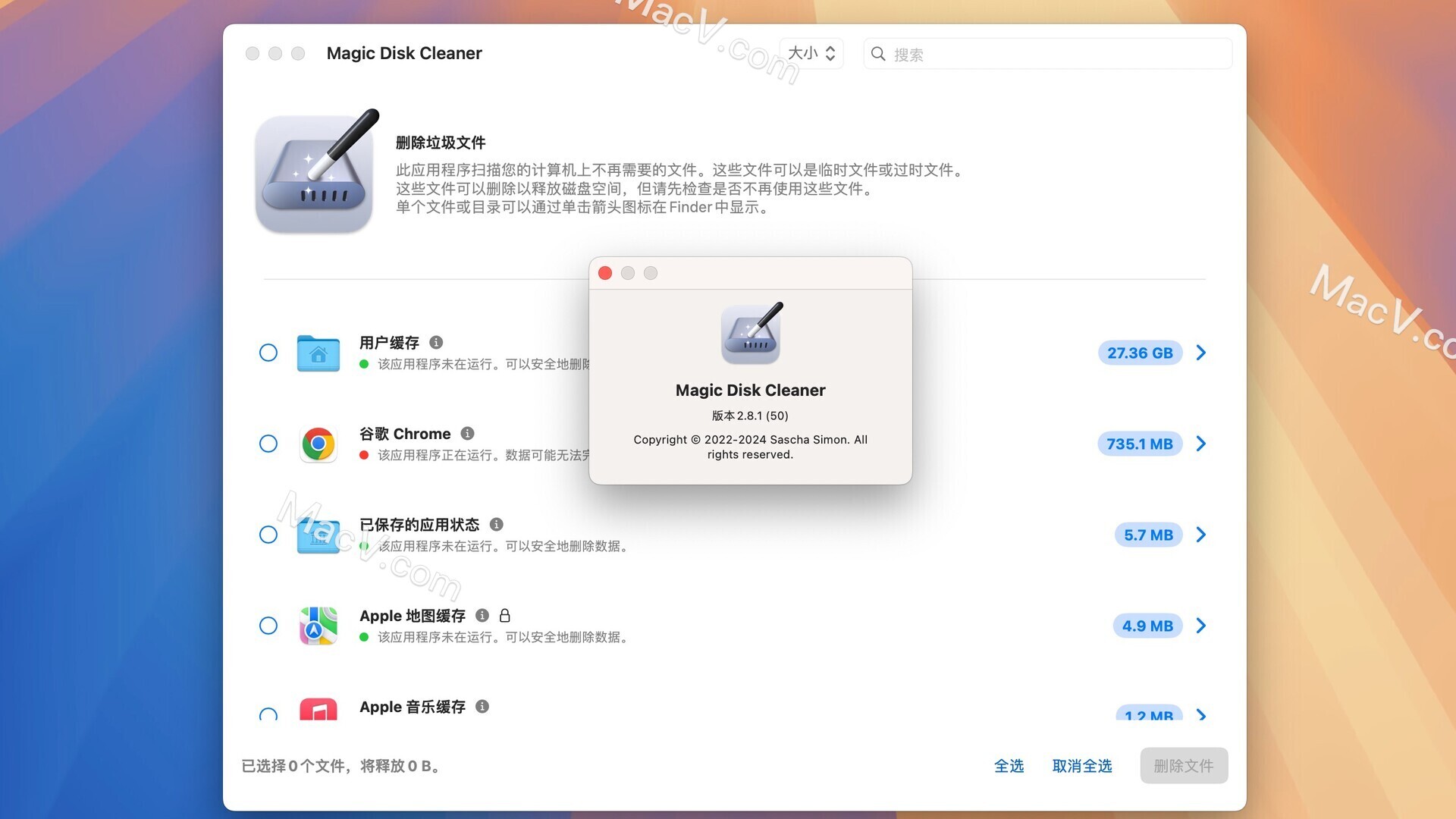Click the 全选 button
The width and height of the screenshot is (1456, 819).
pos(1009,766)
